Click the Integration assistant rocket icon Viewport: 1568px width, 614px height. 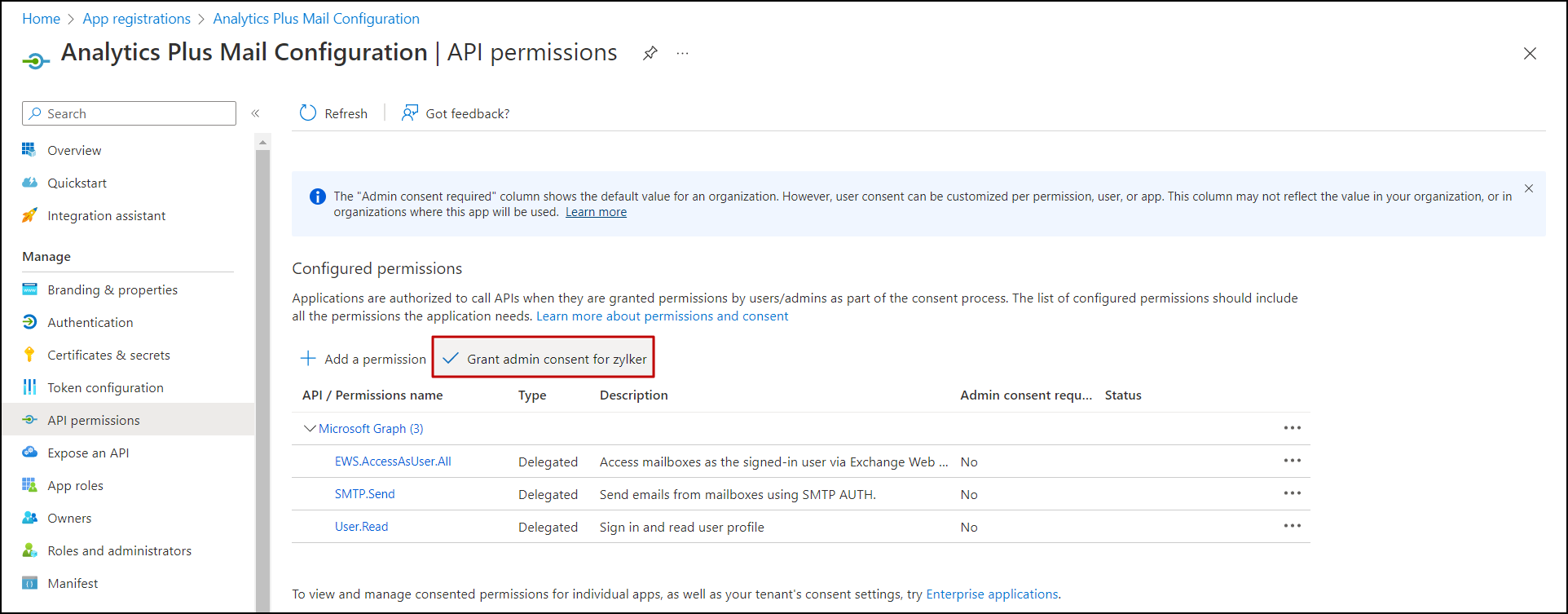[30, 215]
